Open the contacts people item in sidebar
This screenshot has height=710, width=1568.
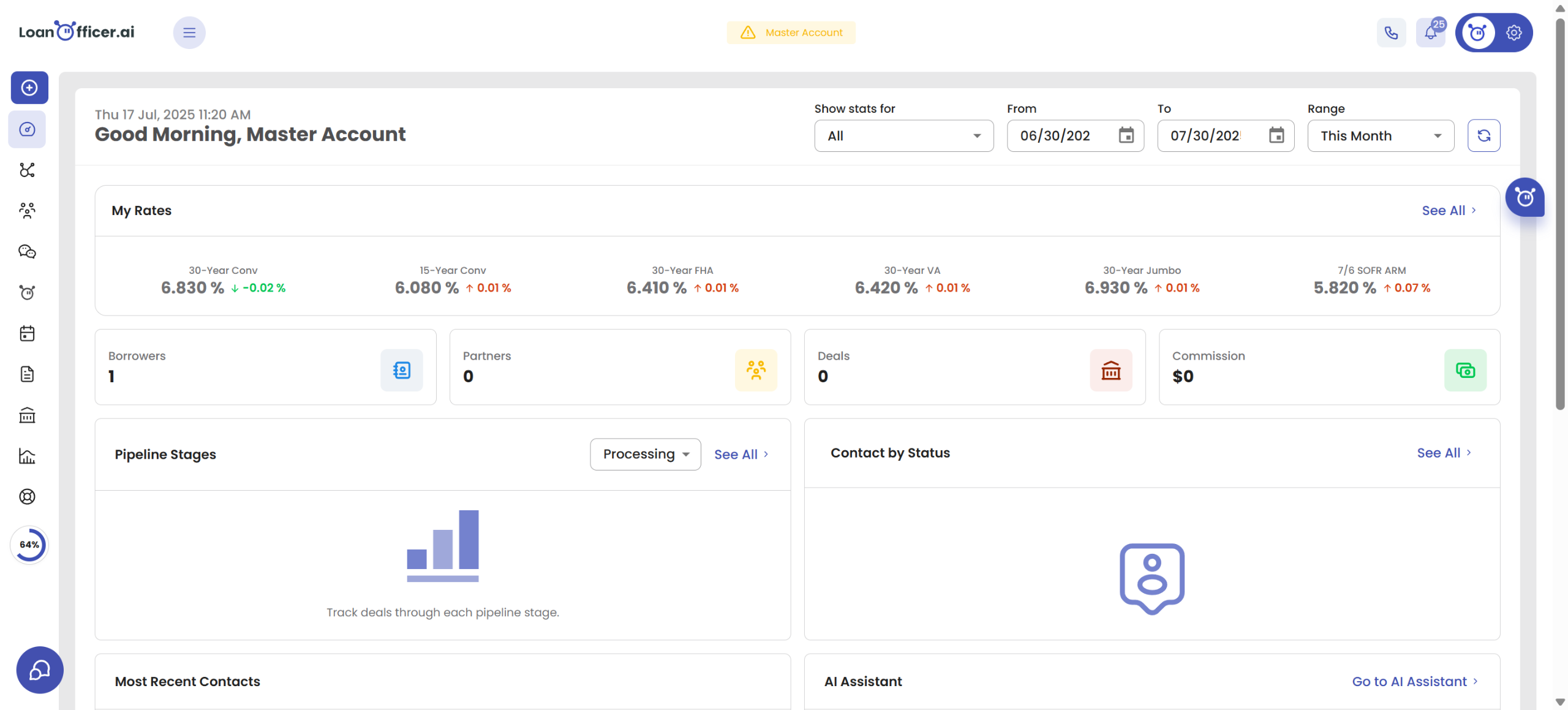point(27,211)
